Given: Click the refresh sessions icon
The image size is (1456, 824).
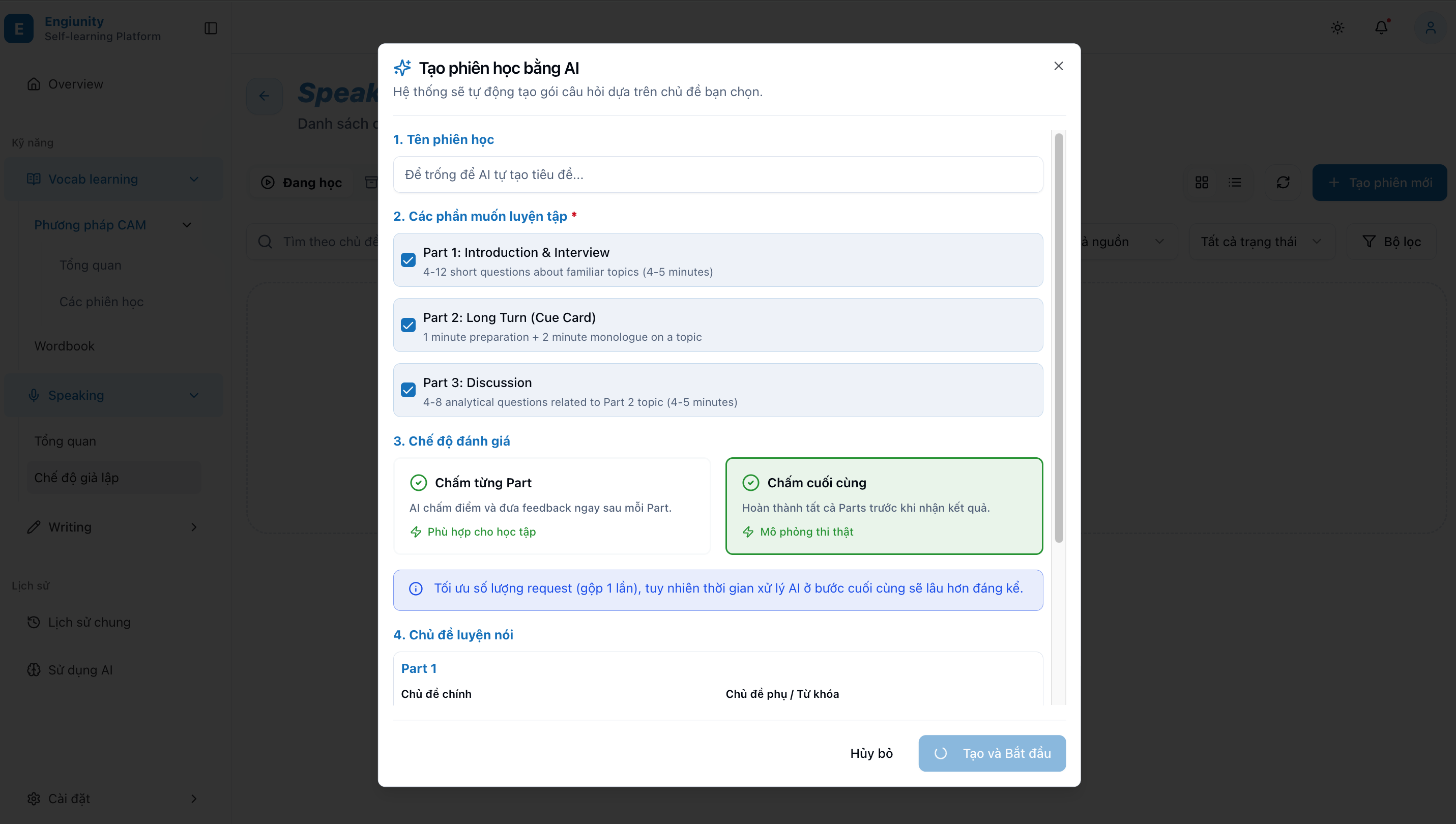Looking at the screenshot, I should tap(1283, 182).
